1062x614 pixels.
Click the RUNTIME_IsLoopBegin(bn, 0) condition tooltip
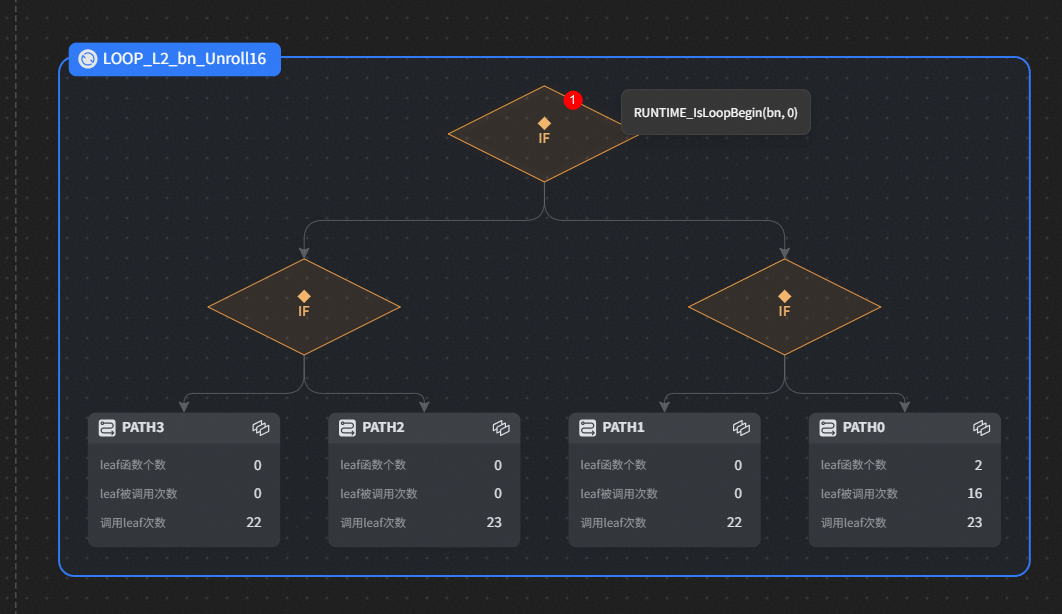(x=715, y=112)
